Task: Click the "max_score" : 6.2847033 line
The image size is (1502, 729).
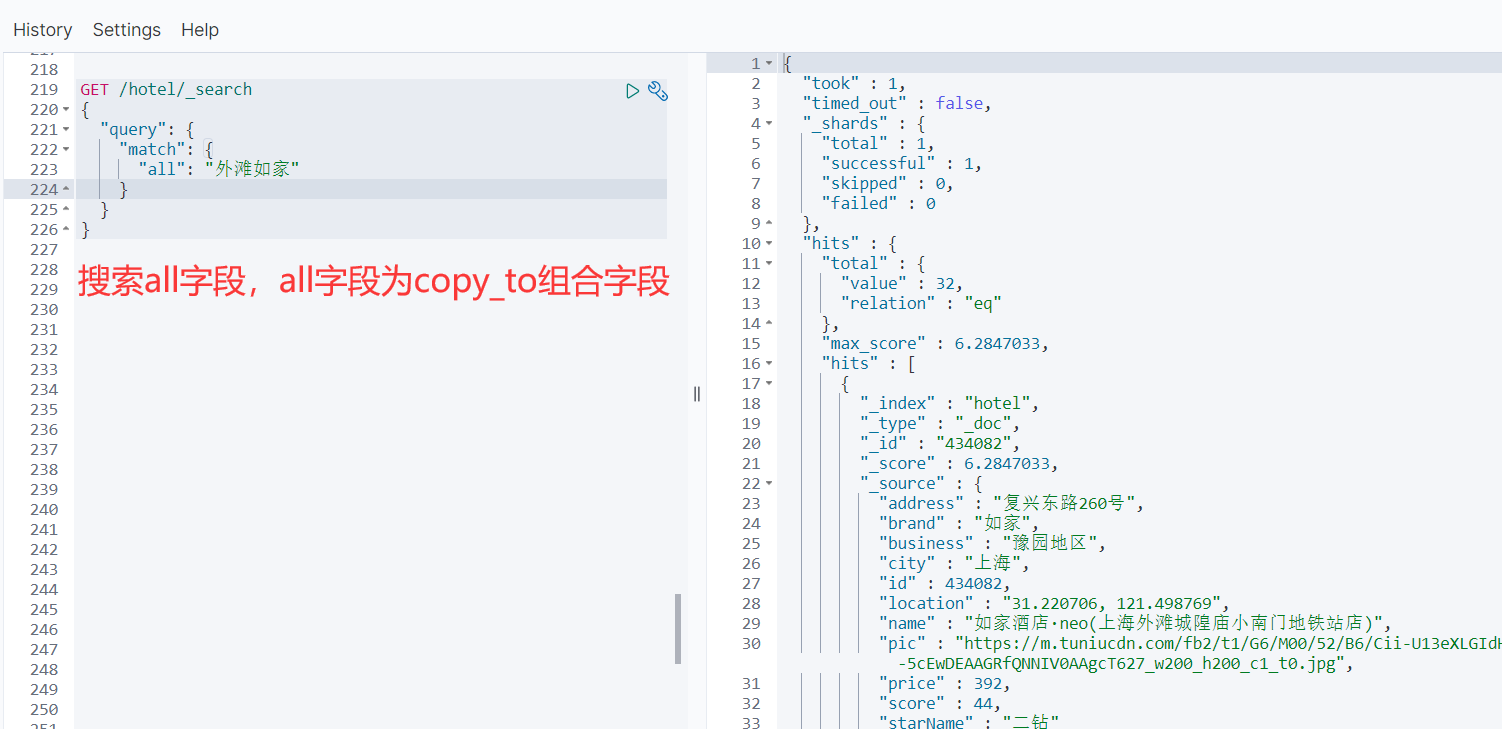Action: click(935, 344)
